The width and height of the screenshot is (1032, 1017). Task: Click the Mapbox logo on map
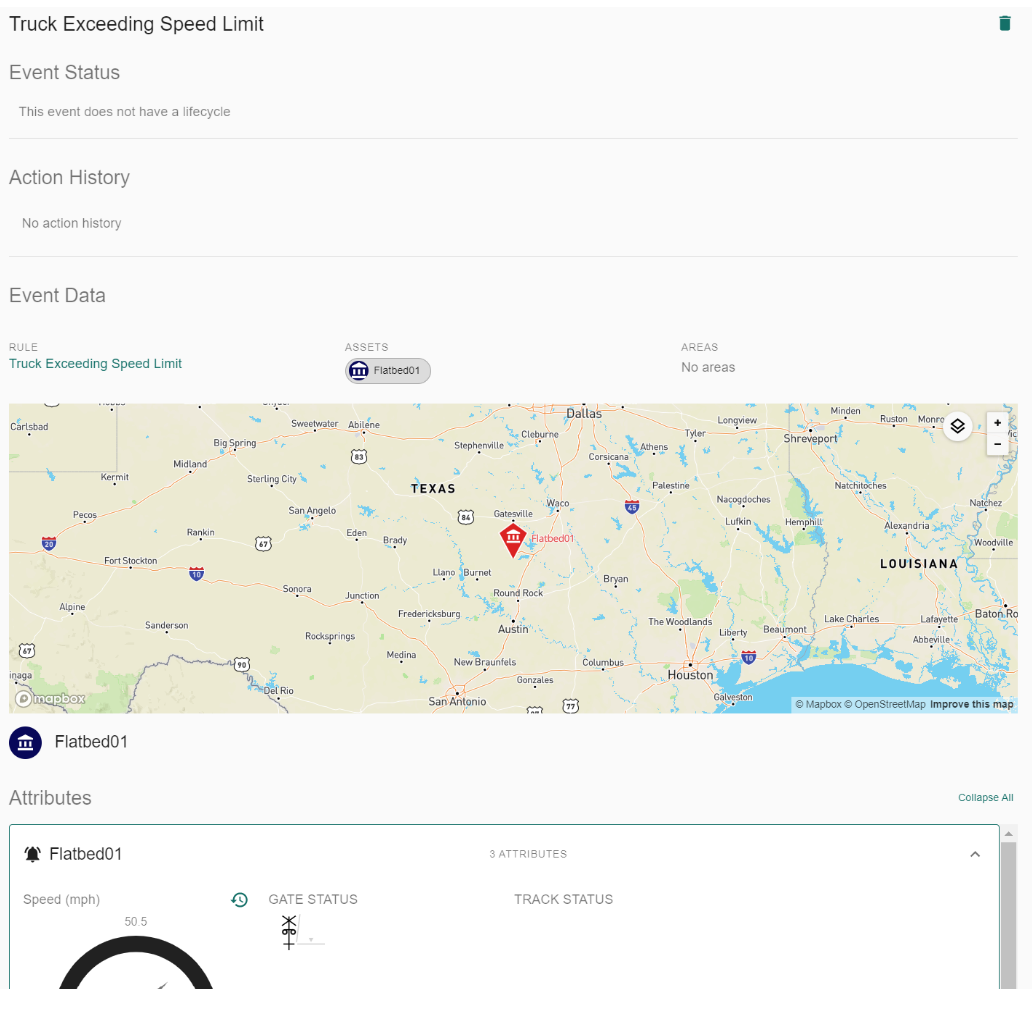[x=50, y=698]
